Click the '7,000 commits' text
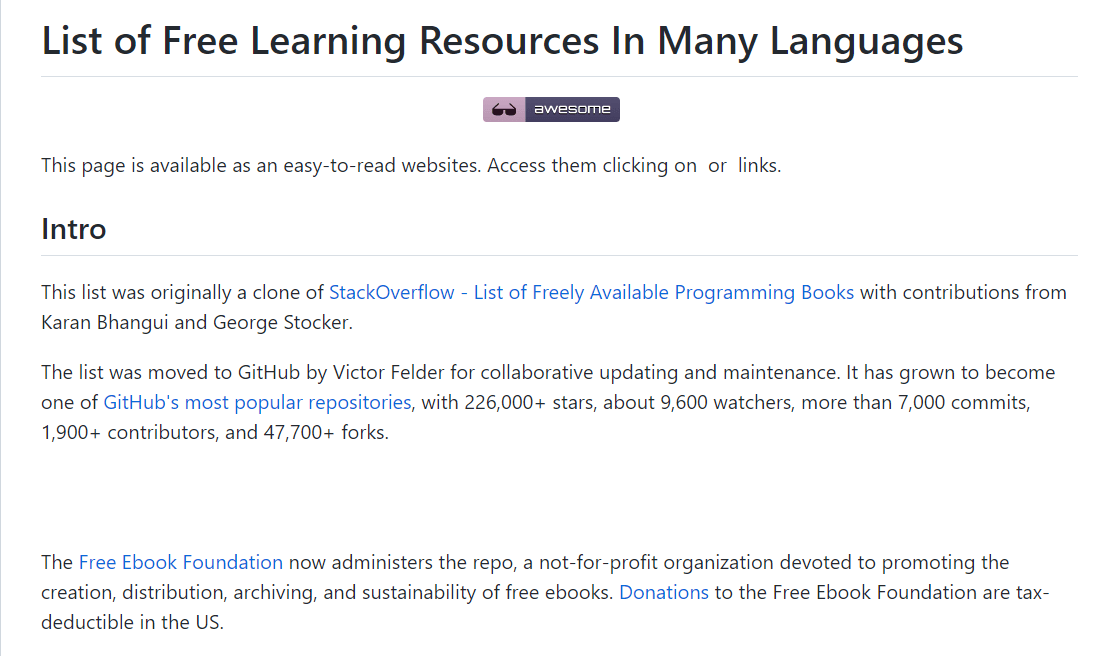Image resolution: width=1115 pixels, height=656 pixels. (x=970, y=403)
